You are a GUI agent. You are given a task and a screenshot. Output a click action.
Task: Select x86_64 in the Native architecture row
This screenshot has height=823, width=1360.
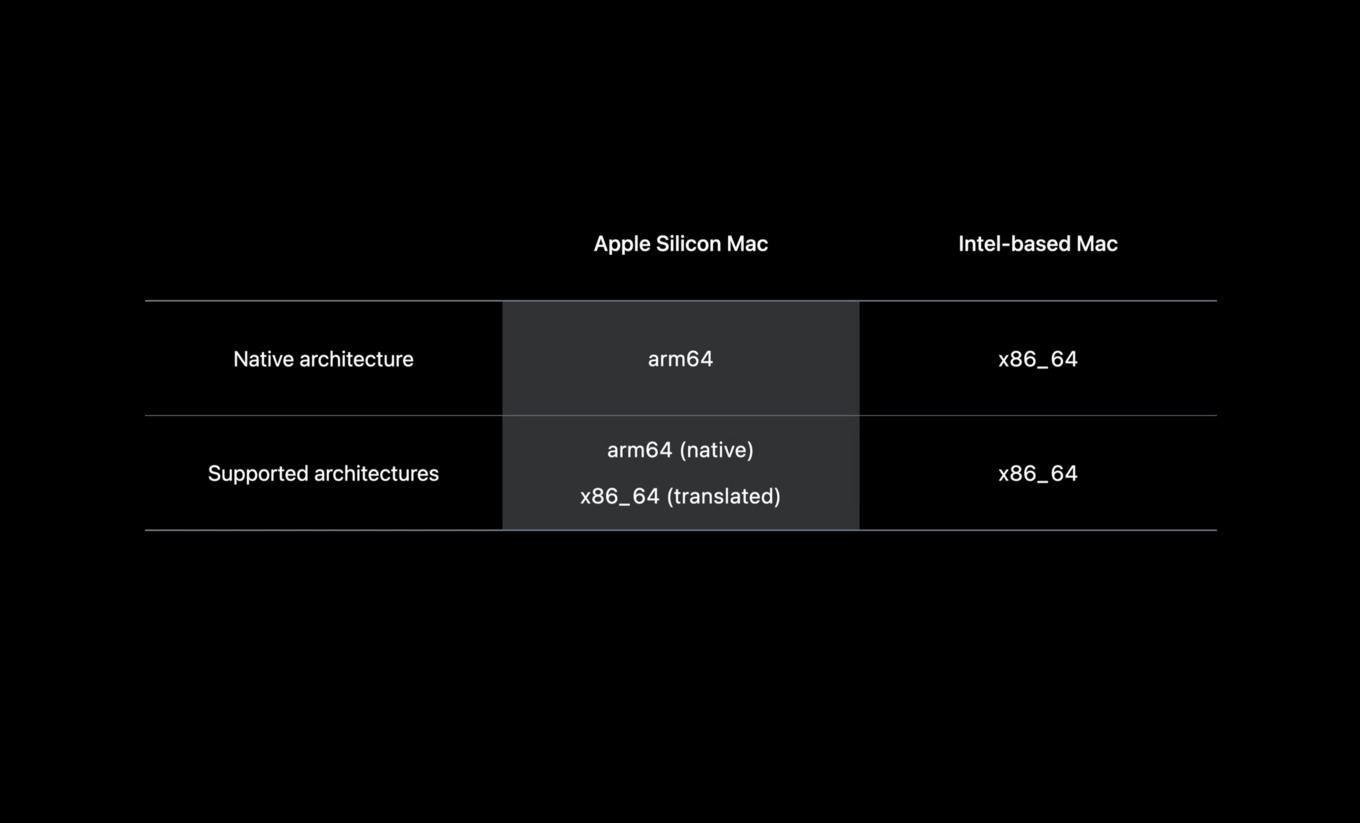pyautogui.click(x=1038, y=360)
